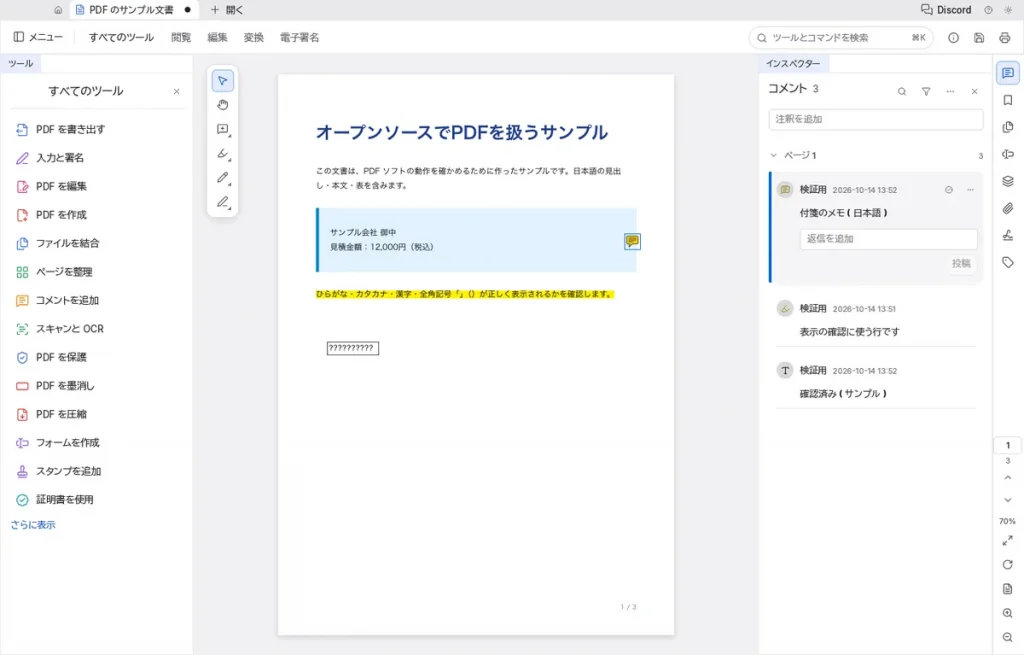Close the すべてのツール panel
1024x655 pixels.
[x=176, y=91]
